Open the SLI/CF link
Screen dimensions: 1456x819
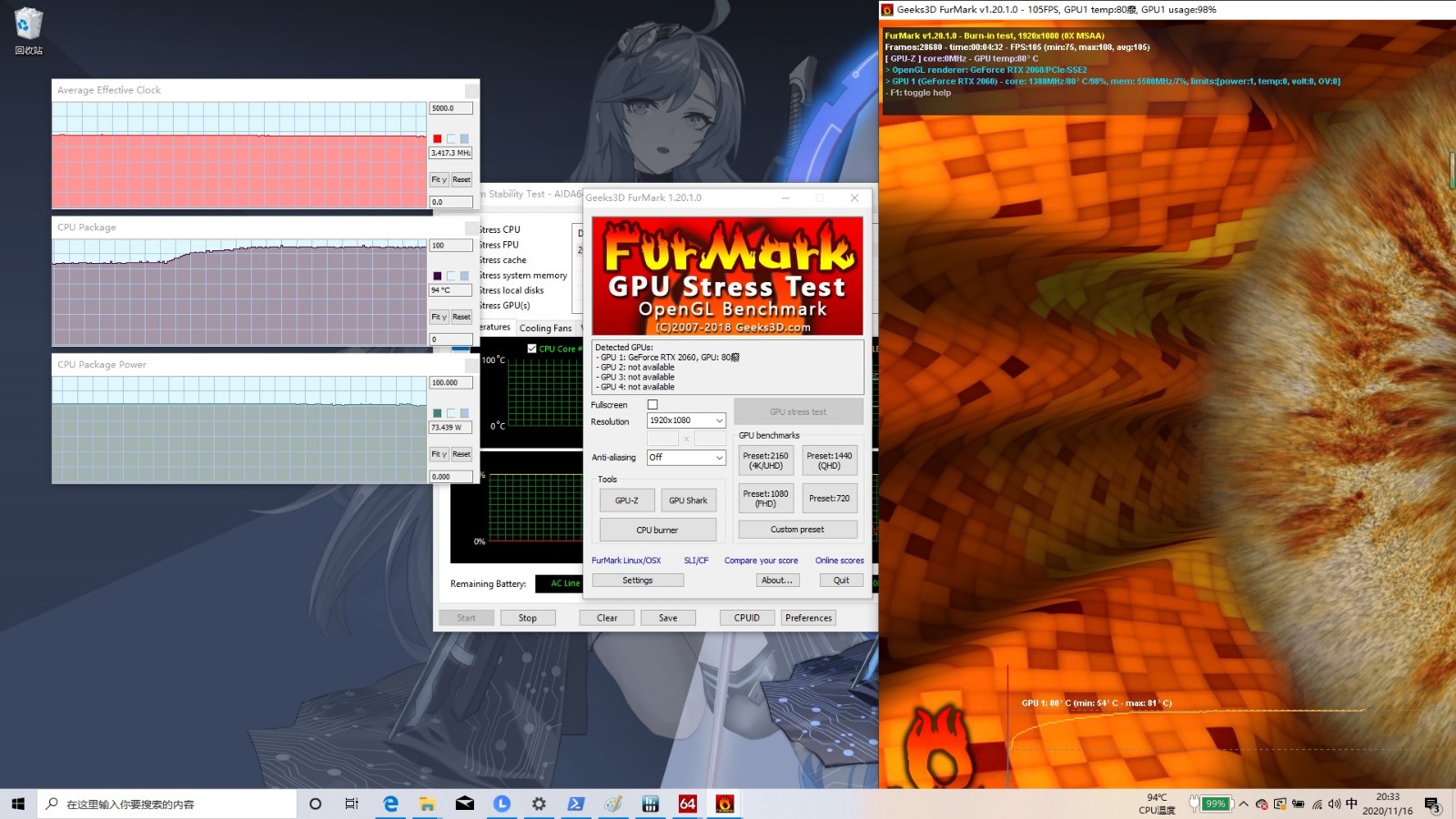pos(696,561)
